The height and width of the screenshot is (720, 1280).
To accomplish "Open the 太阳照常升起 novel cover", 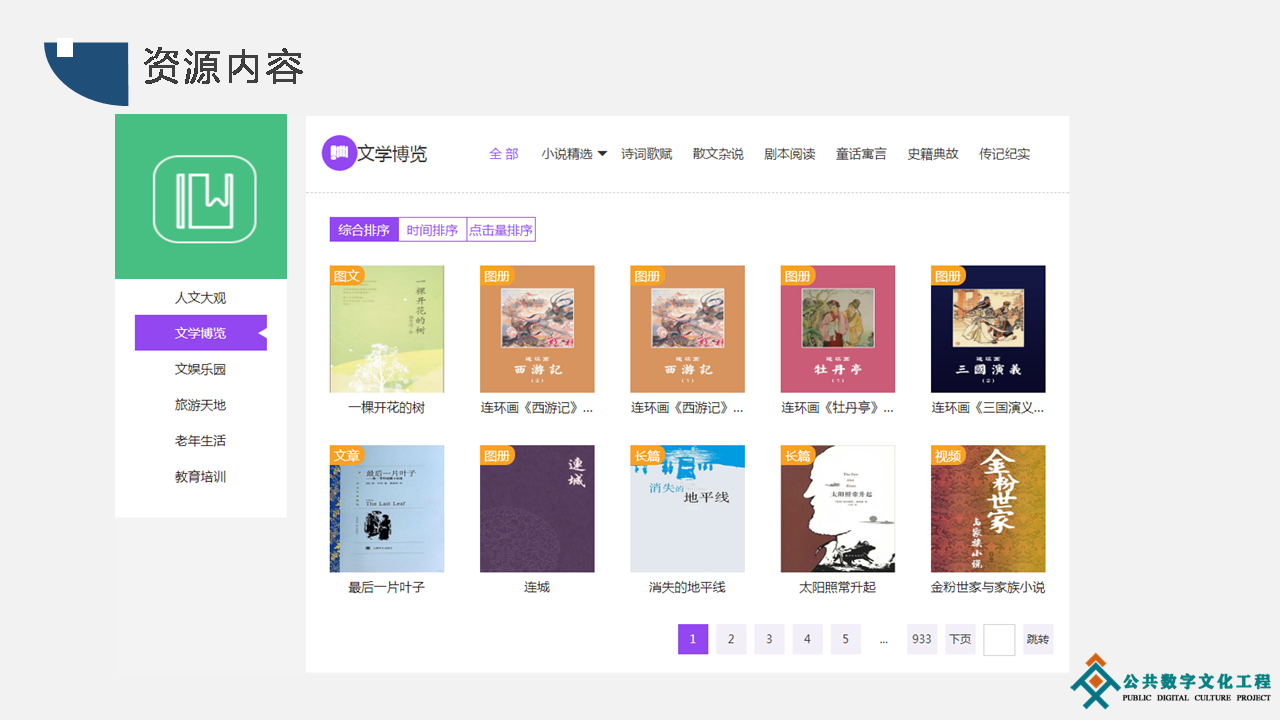I will 838,509.
